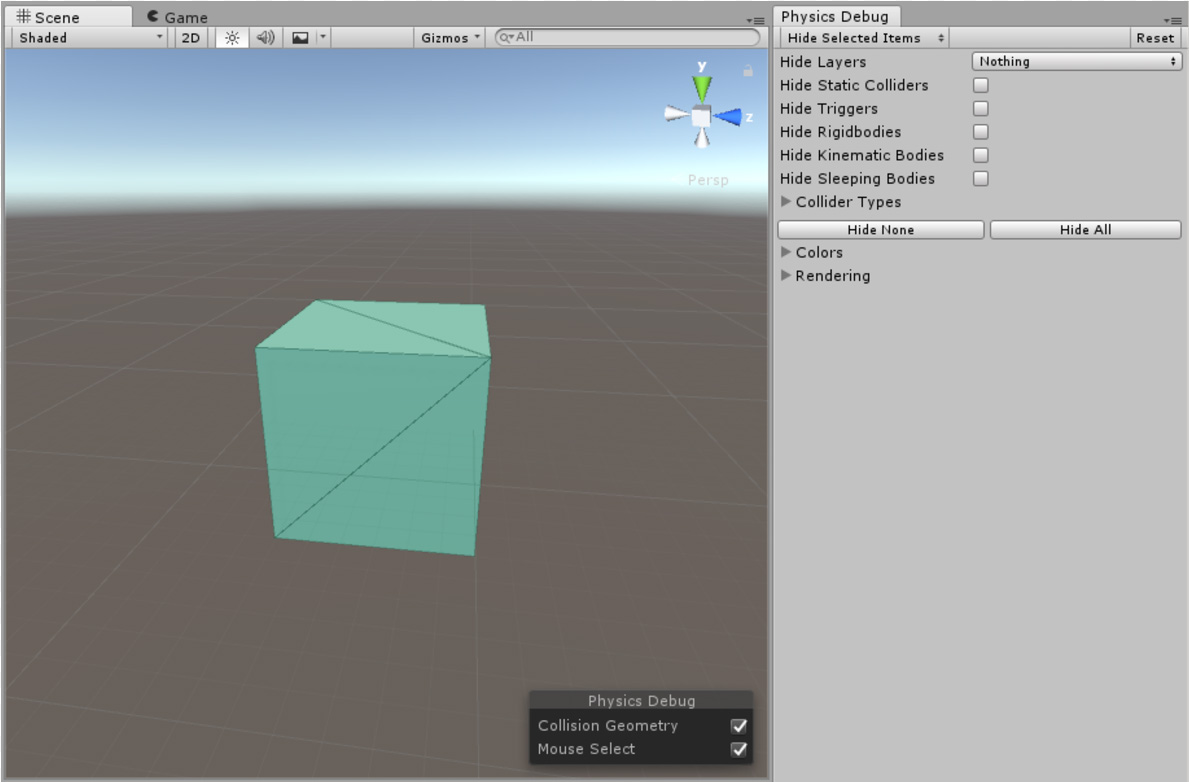Toggle scene lighting with the sun icon
Screen dimensions: 1189x782
(231, 38)
